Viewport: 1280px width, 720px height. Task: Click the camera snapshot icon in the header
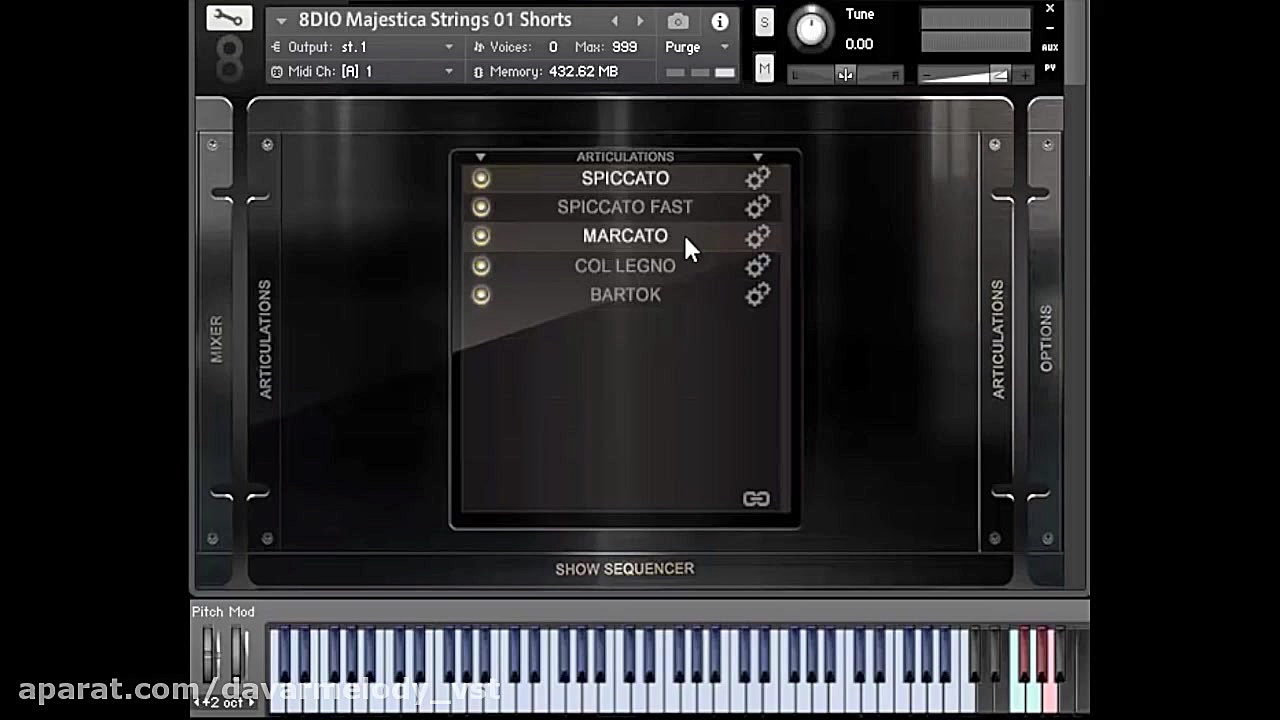[678, 19]
